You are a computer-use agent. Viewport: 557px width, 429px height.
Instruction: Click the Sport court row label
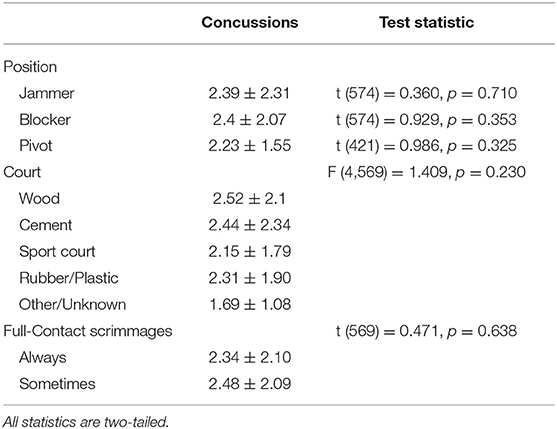pos(57,251)
